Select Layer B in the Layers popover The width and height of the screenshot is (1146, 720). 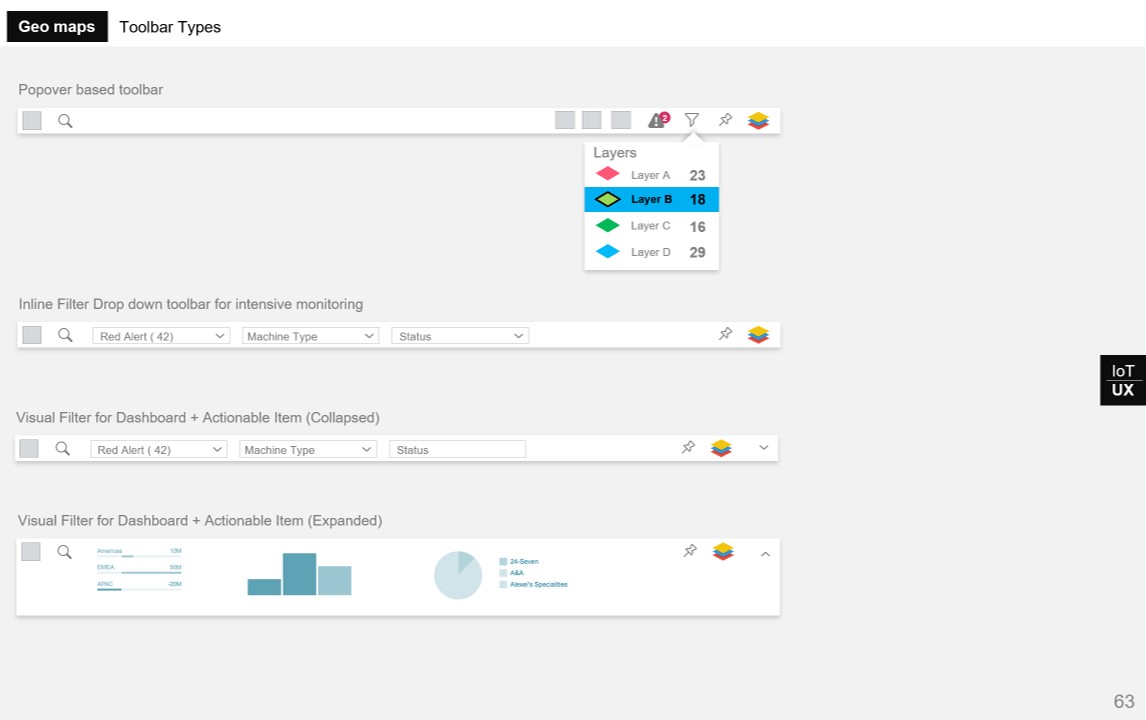[x=651, y=200]
